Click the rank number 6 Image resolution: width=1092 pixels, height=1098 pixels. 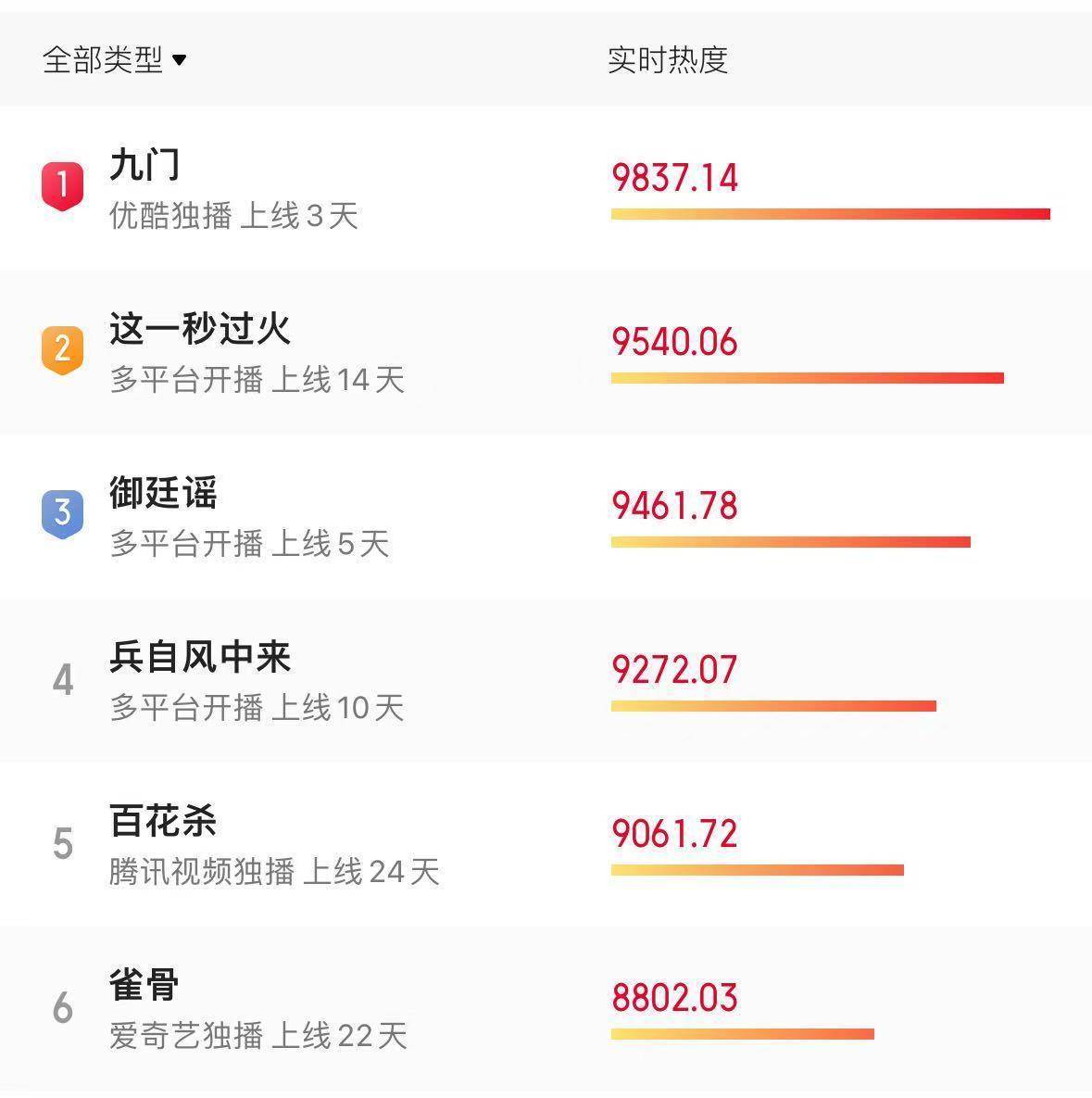pyautogui.click(x=63, y=1007)
